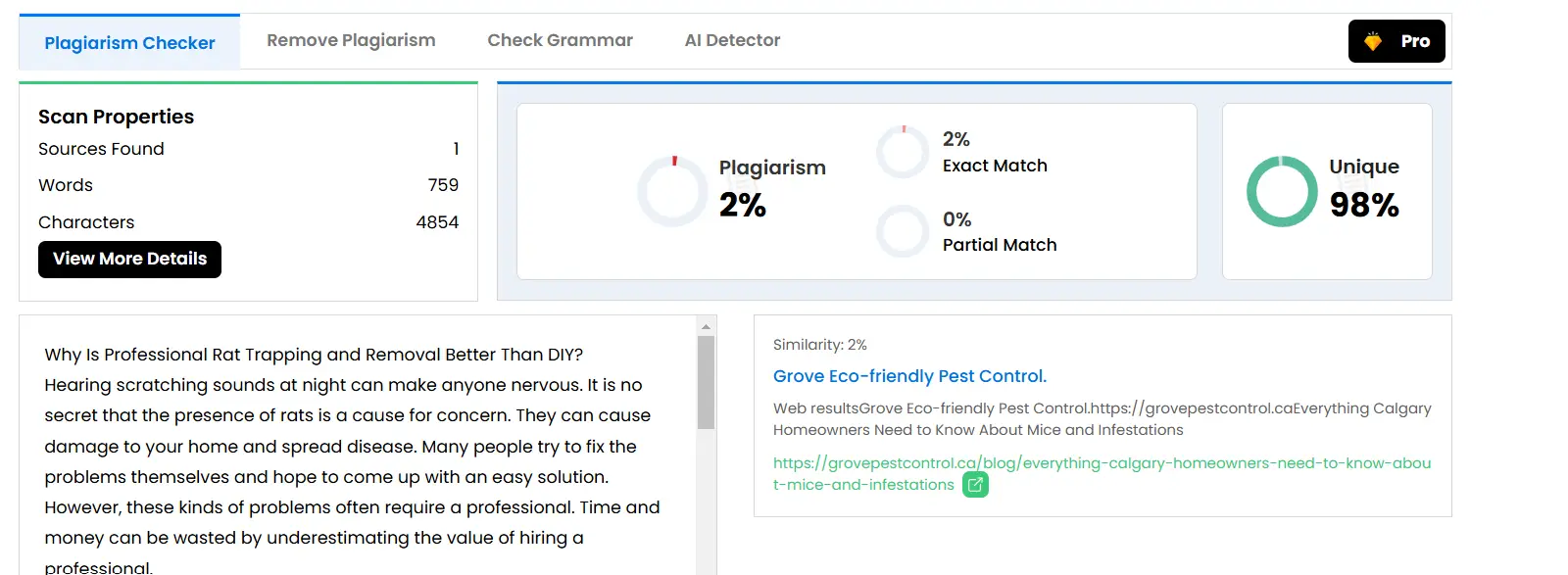1568x575 pixels.
Task: Open the Plagiarism Checker tab
Action: [129, 42]
